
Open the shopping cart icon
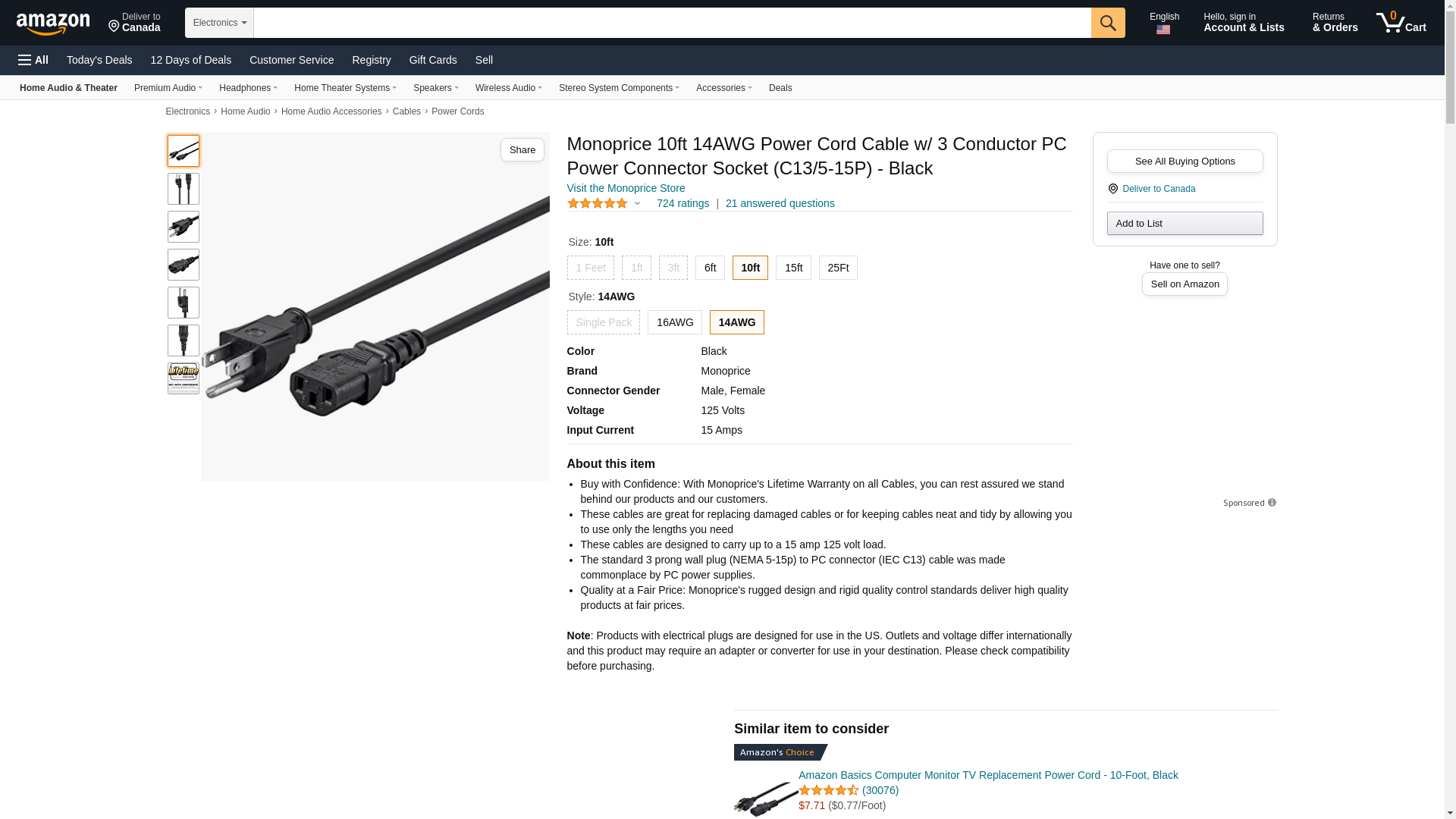click(x=1401, y=22)
